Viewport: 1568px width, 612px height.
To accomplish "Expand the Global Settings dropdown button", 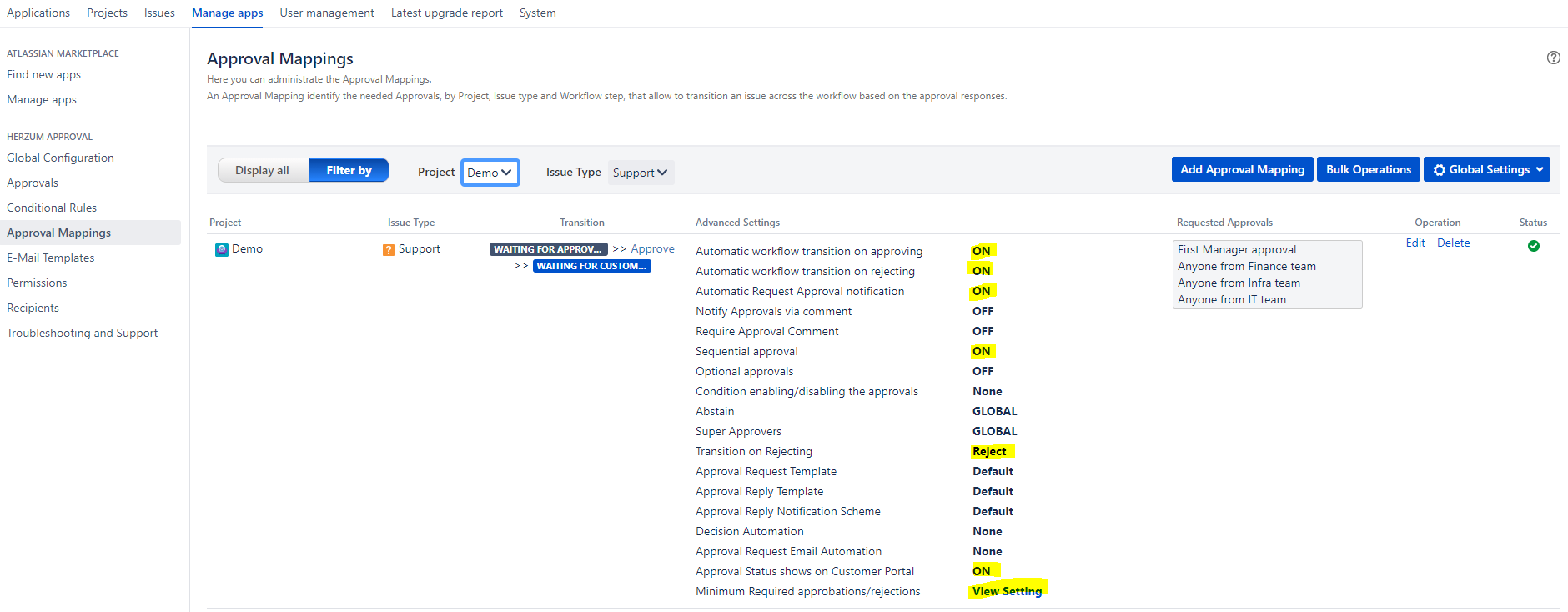I will click(1487, 169).
